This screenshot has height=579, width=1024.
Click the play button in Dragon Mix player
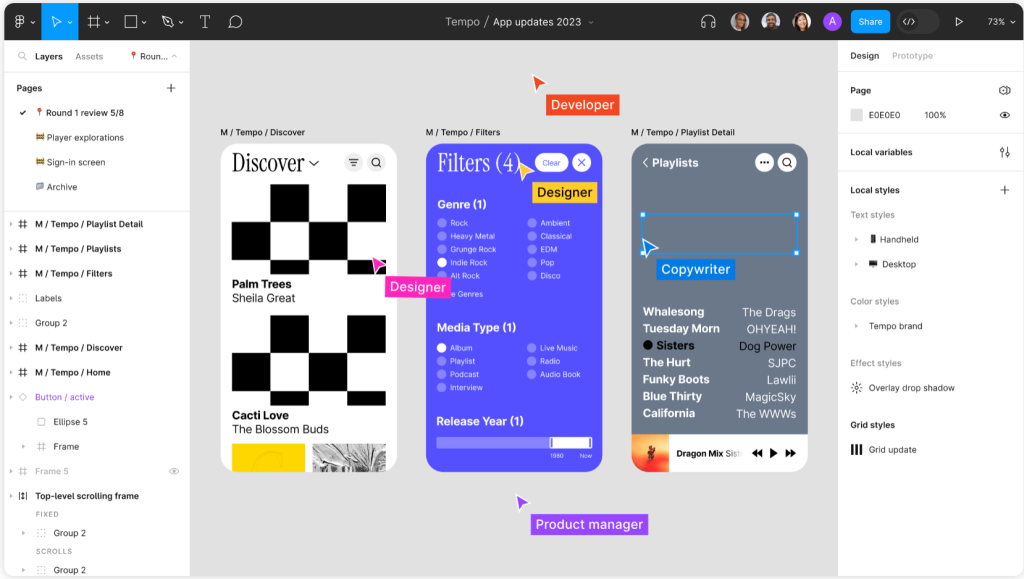(773, 453)
